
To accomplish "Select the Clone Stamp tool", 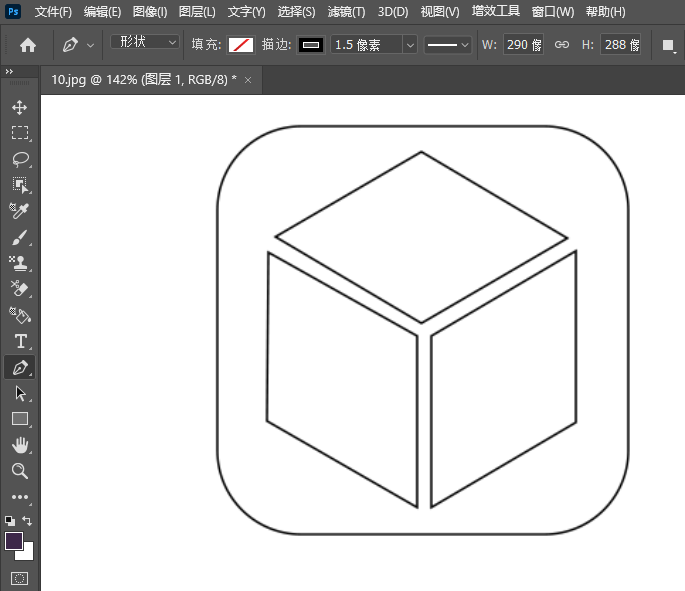I will click(20, 264).
